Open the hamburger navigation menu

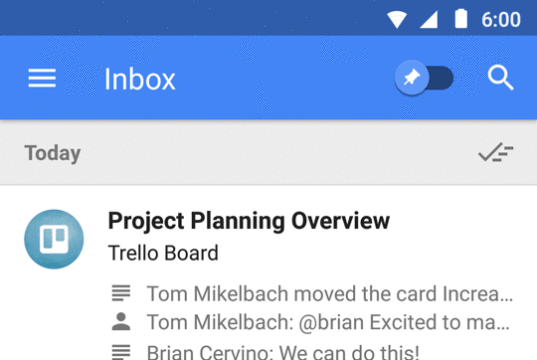pos(42,78)
